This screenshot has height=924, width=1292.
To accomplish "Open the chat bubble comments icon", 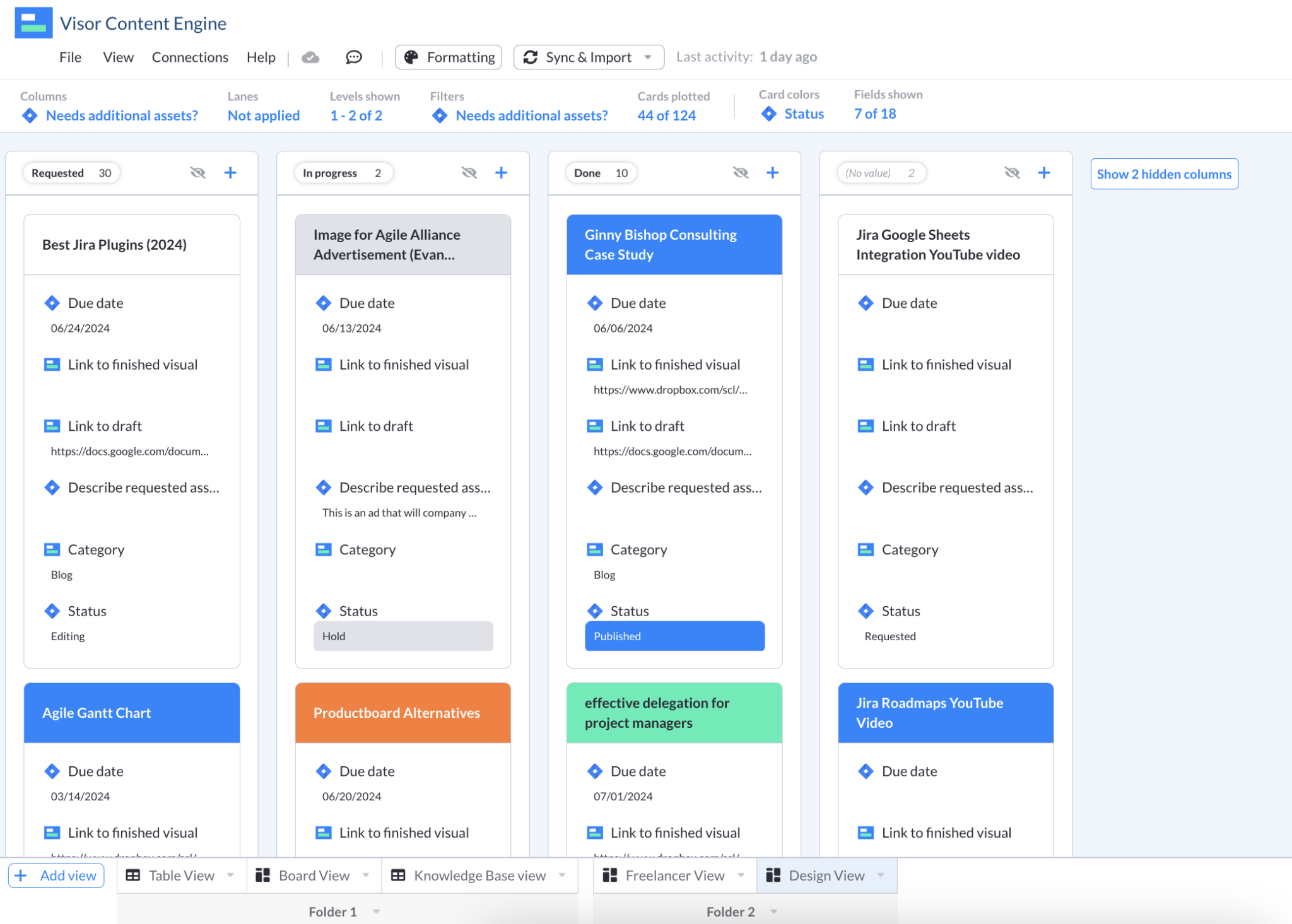I will pyautogui.click(x=353, y=57).
